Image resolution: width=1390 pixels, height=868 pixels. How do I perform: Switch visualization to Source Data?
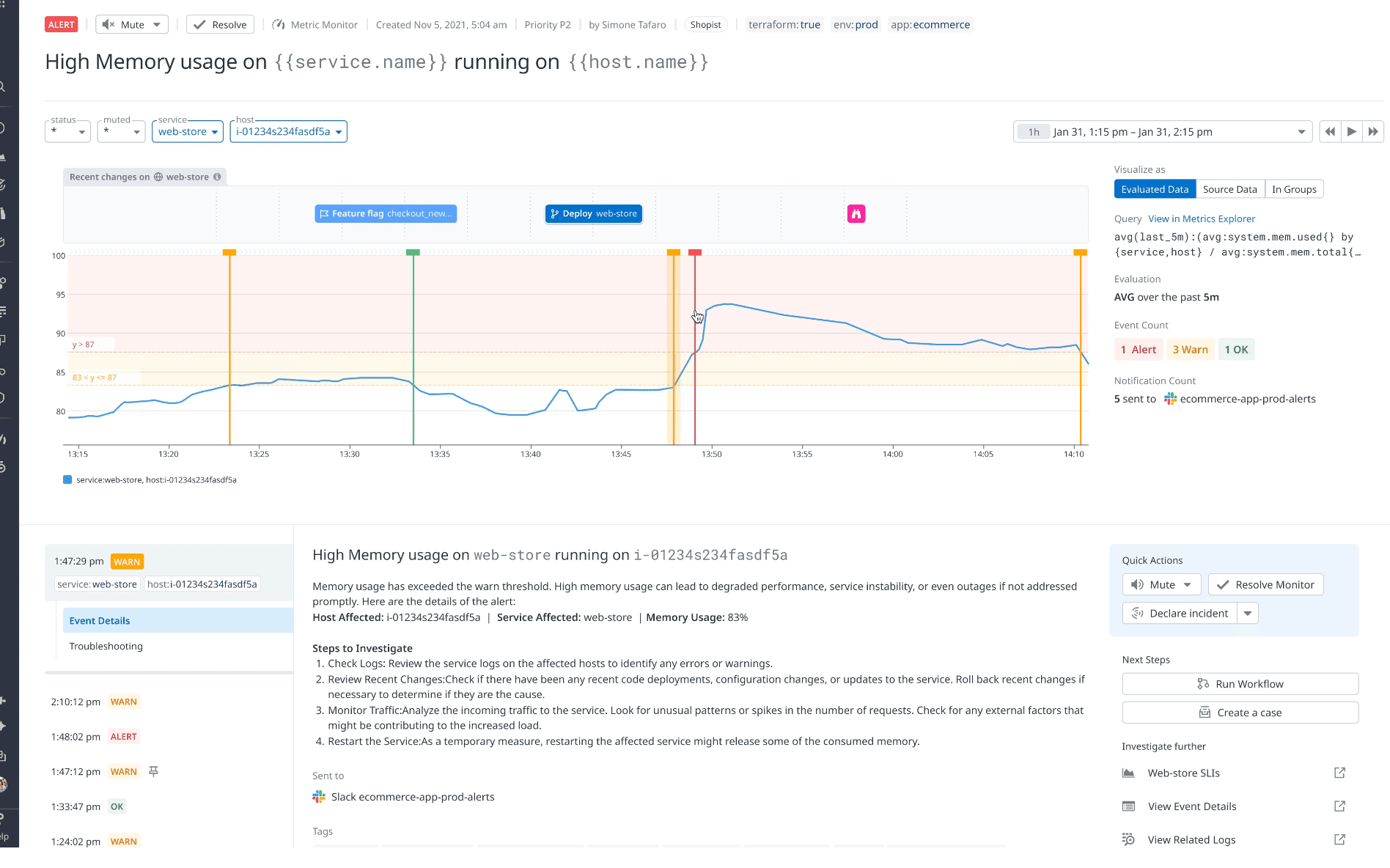click(1229, 189)
